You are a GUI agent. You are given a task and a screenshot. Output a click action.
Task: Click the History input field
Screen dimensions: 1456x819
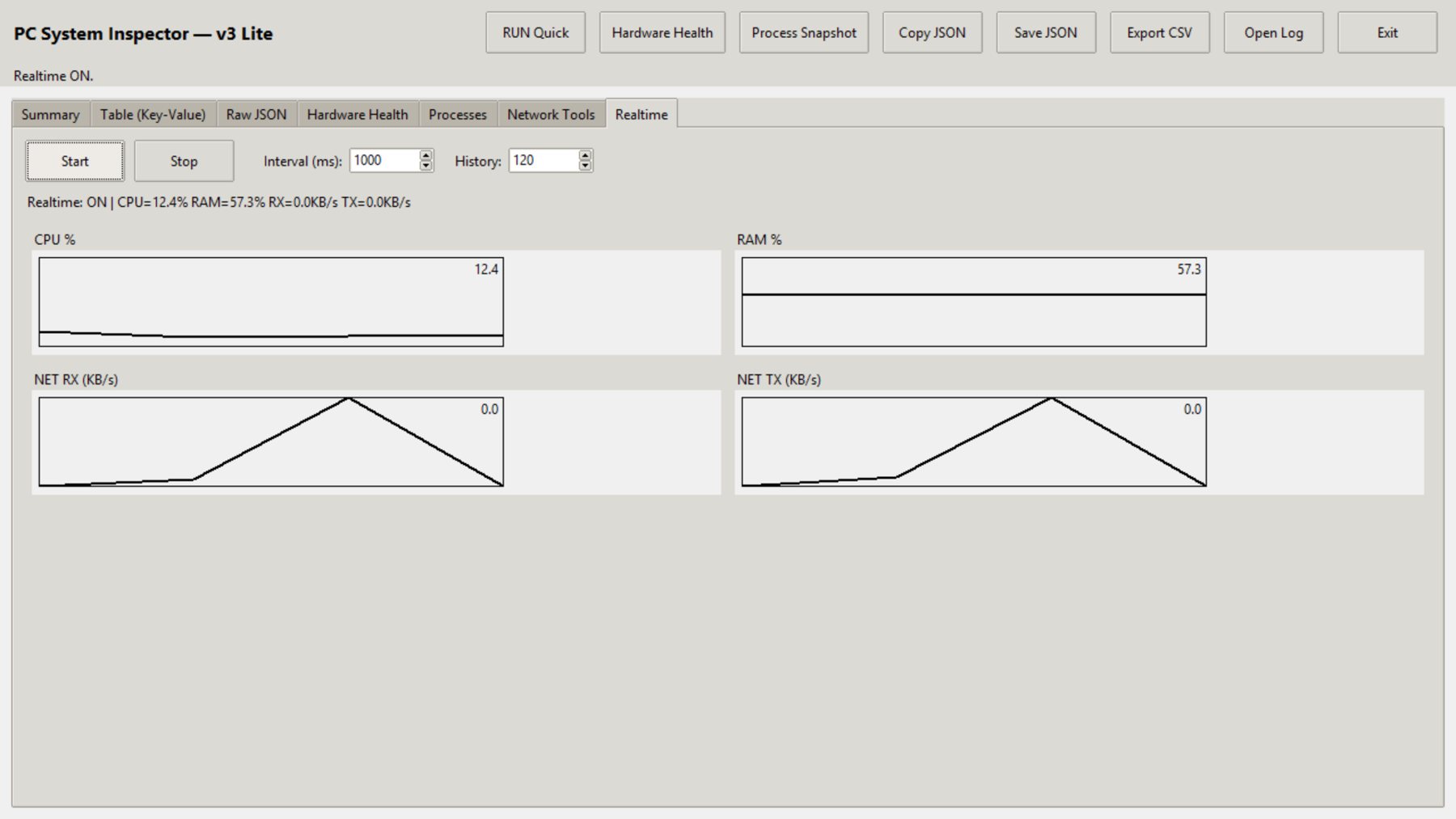tap(542, 161)
